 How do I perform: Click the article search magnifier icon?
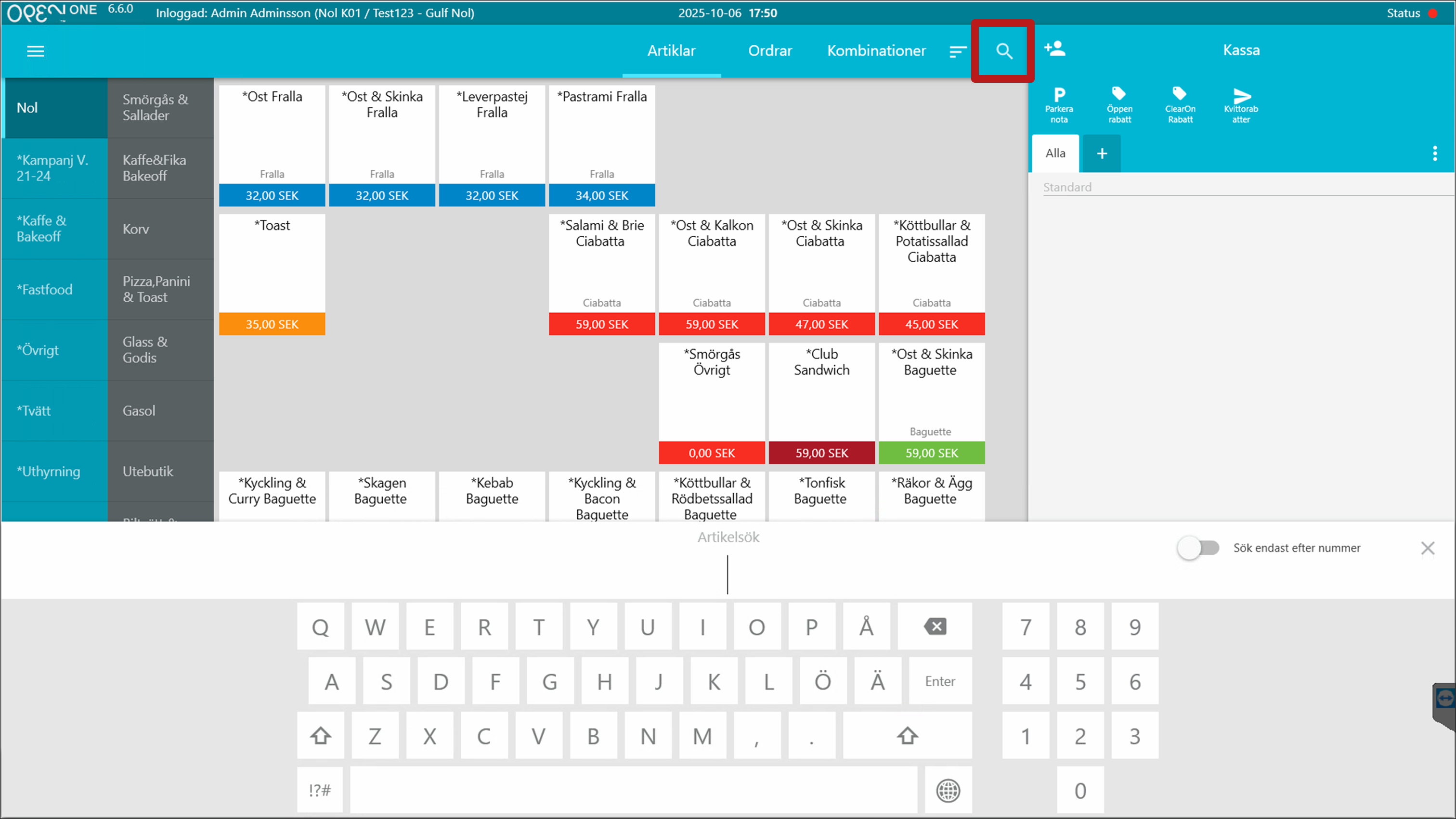click(1003, 51)
